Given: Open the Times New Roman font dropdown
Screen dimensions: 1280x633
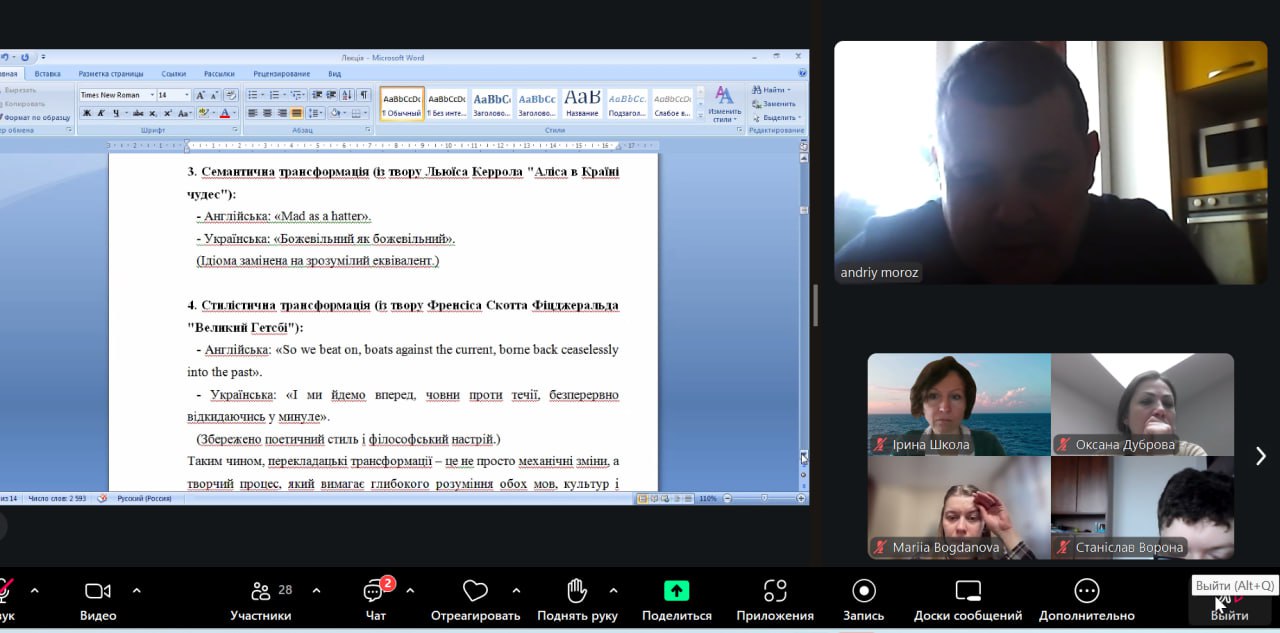Looking at the screenshot, I should pos(152,96).
